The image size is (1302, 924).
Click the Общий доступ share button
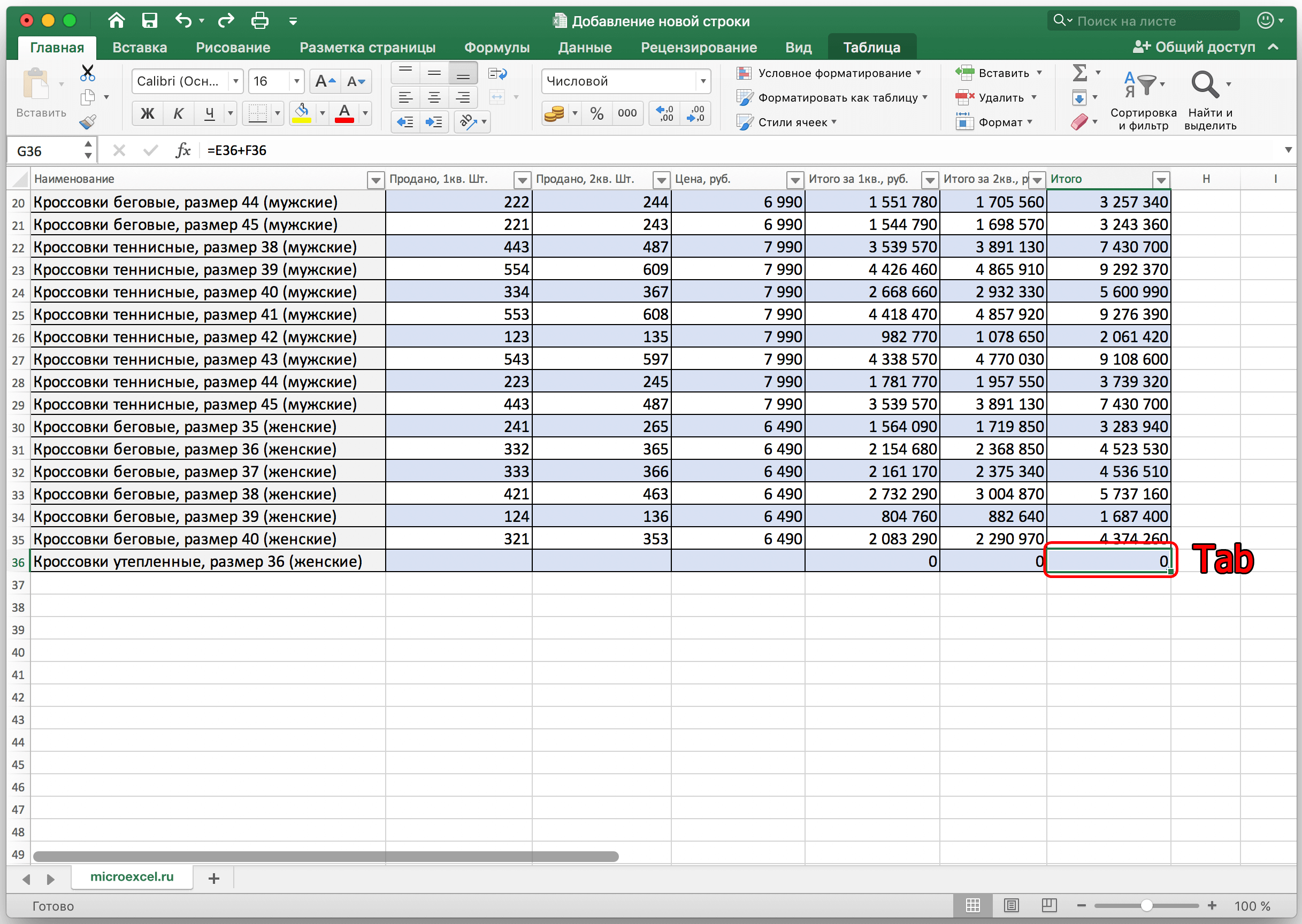[x=1194, y=47]
